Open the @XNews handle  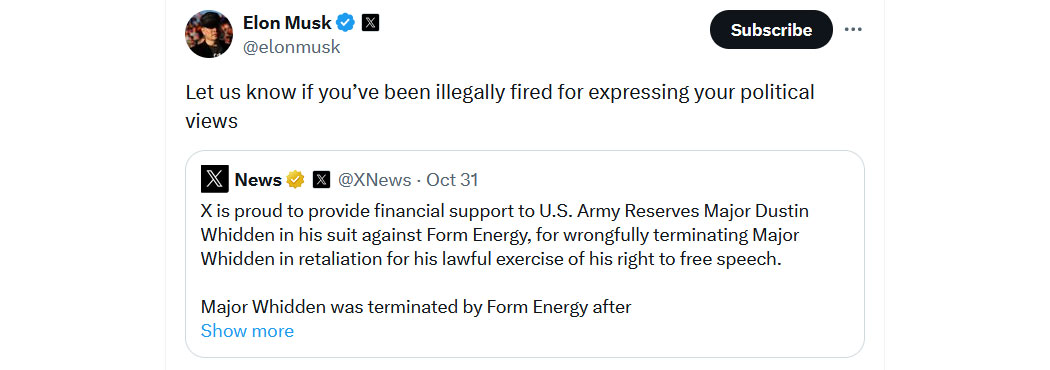click(374, 179)
